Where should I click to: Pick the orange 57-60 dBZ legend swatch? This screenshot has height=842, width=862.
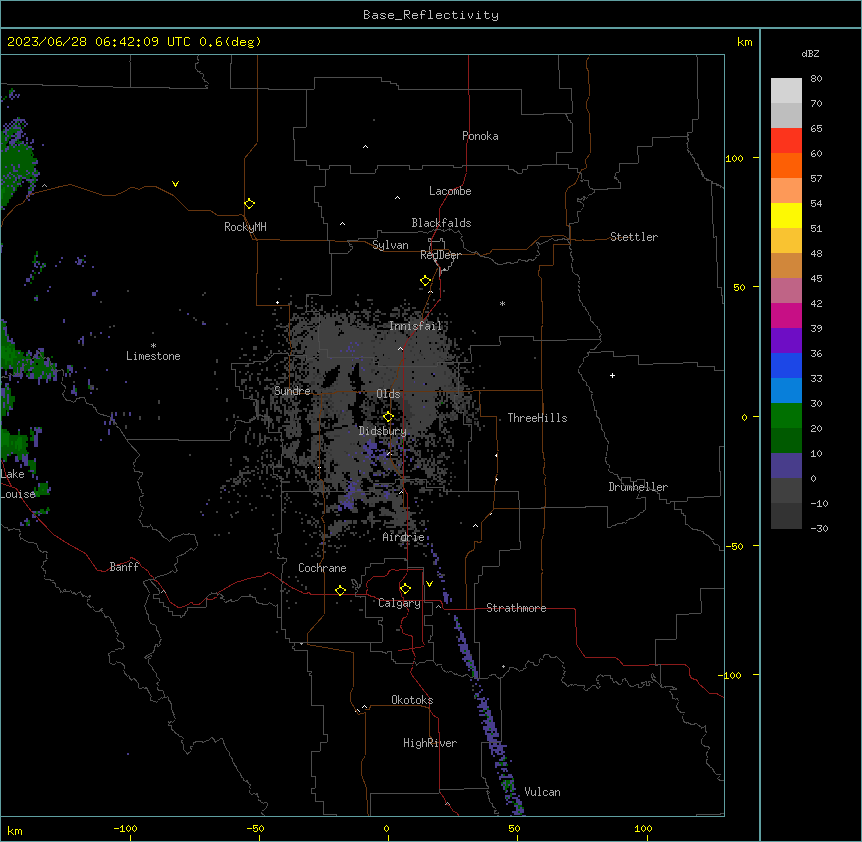[x=786, y=165]
